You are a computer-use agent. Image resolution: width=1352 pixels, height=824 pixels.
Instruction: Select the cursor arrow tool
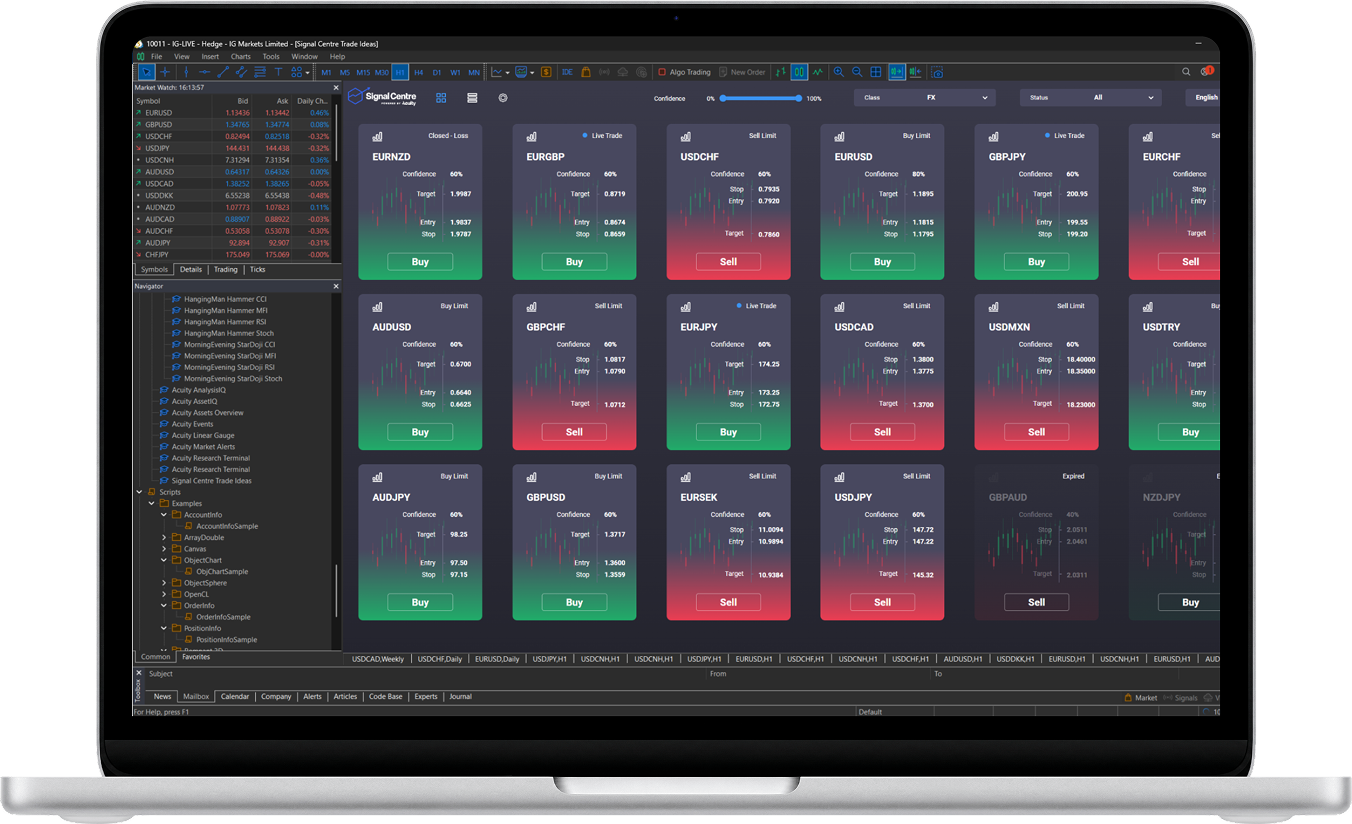tap(147, 72)
